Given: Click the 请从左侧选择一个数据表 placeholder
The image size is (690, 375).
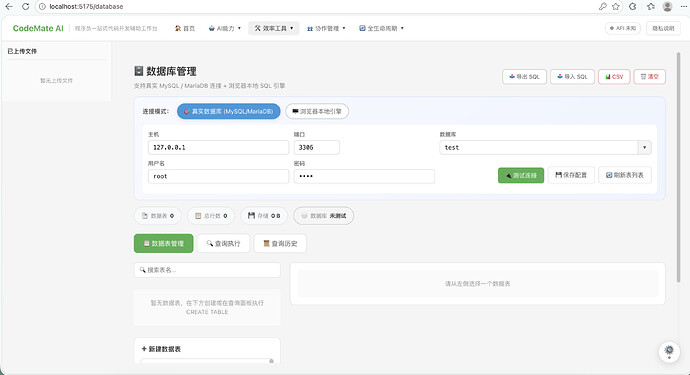Looking at the screenshot, I should [x=477, y=284].
